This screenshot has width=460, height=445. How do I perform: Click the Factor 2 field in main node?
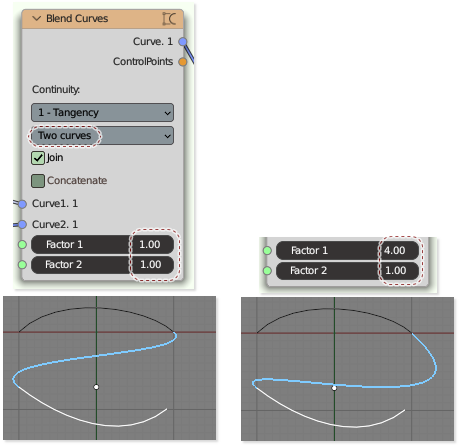[x=102, y=265]
